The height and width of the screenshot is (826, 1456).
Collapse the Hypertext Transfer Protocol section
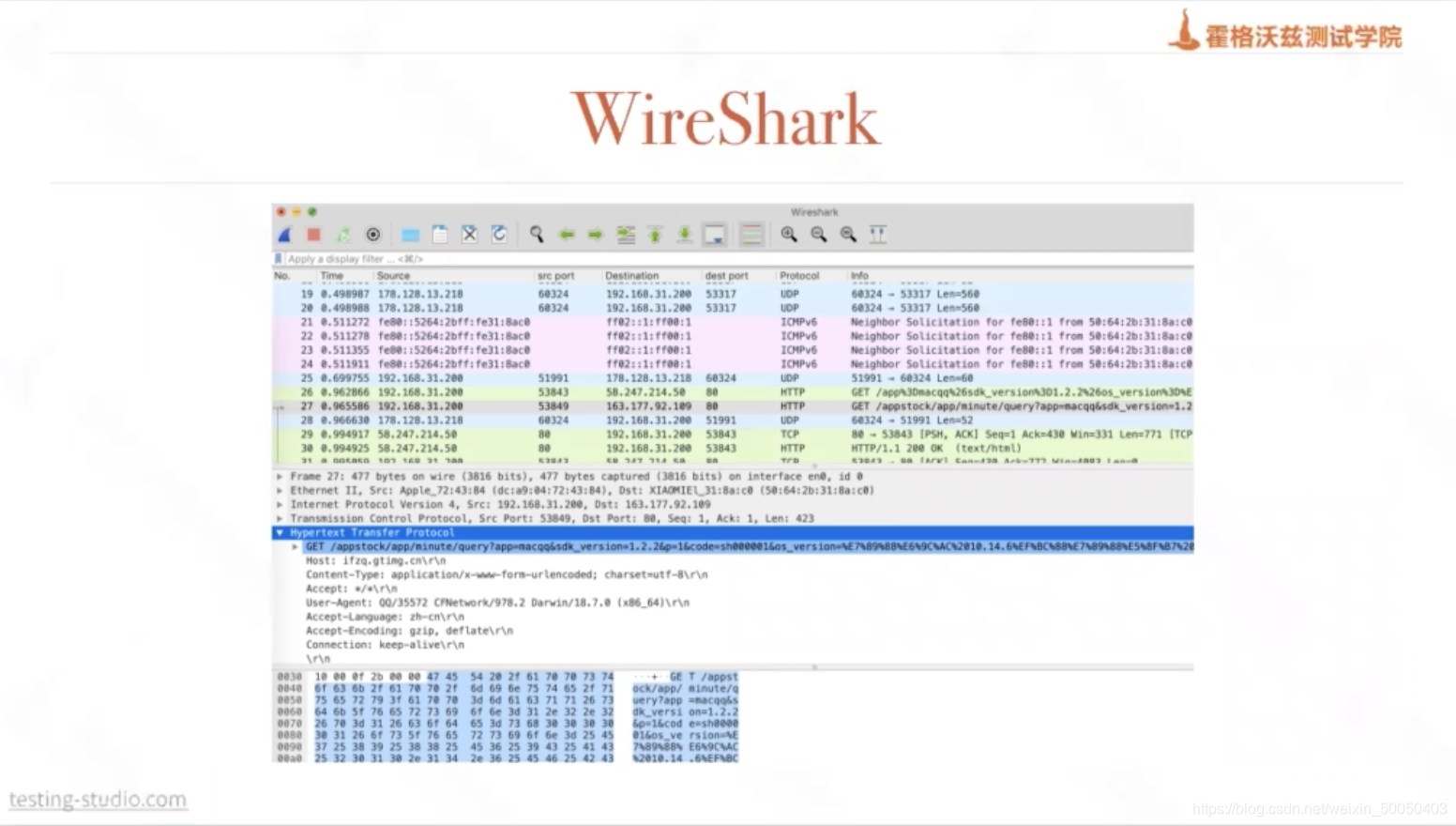point(280,533)
